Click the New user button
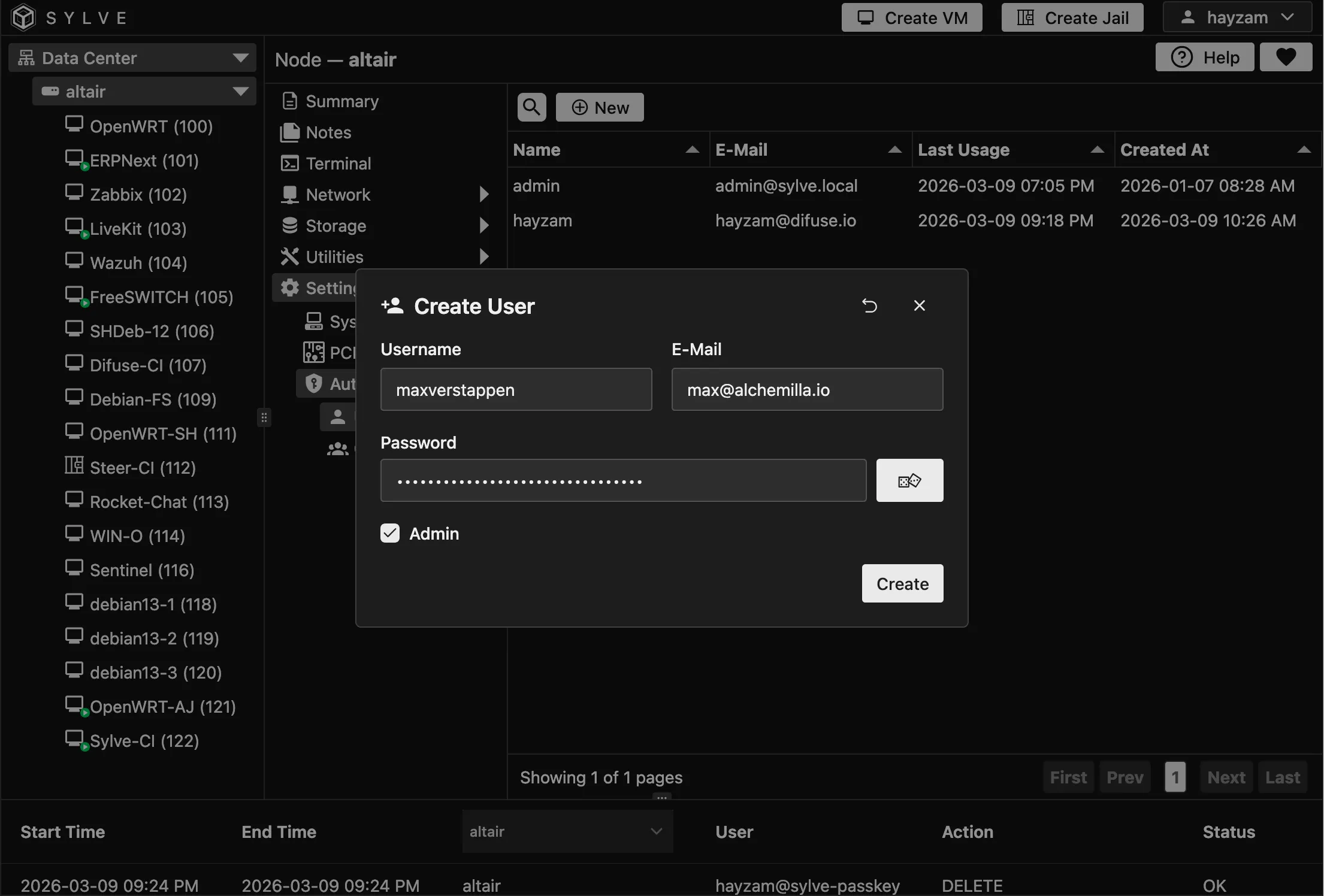Viewport: 1324px width, 896px height. coord(600,107)
